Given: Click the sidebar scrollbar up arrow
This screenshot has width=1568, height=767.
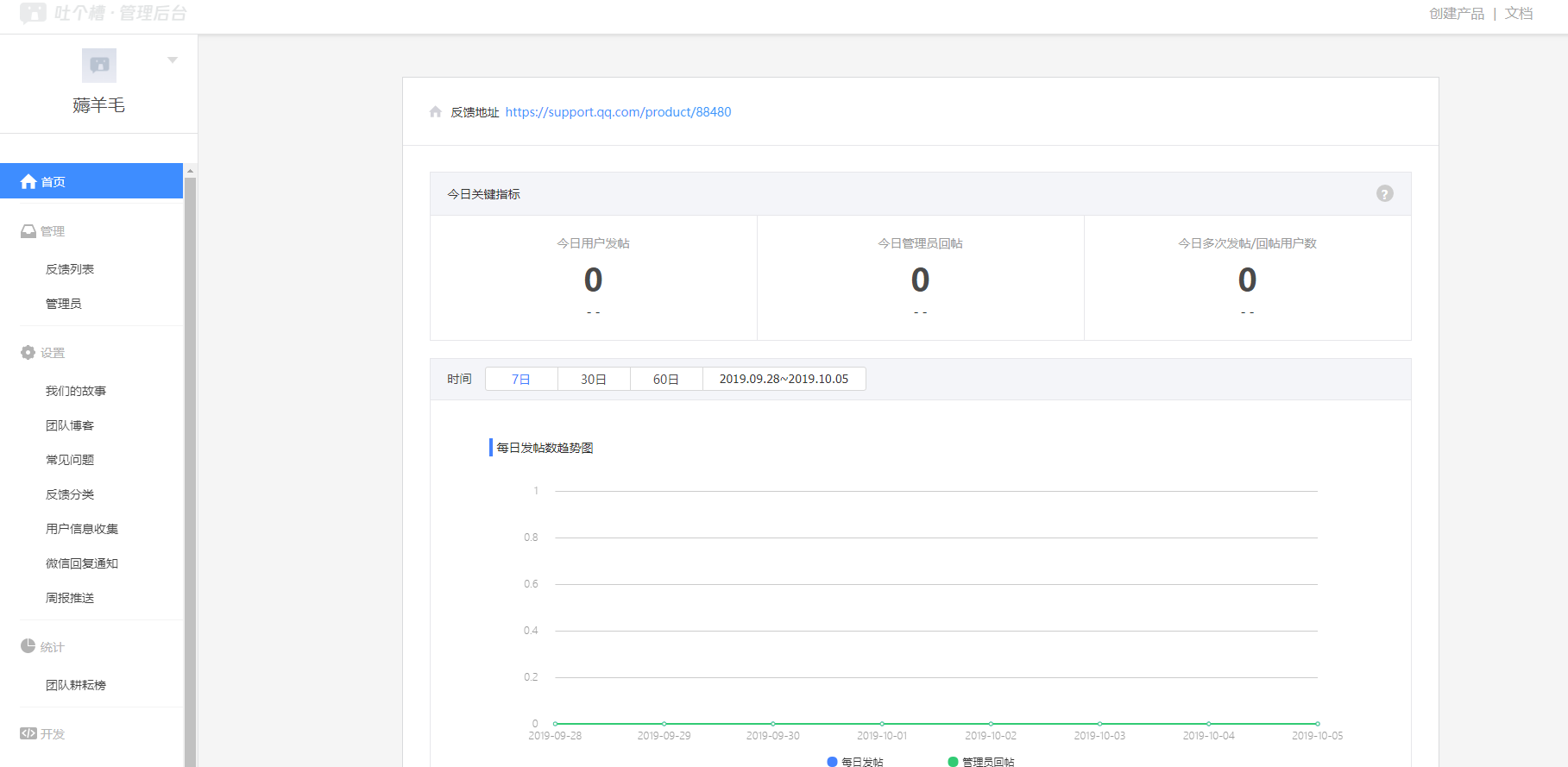Looking at the screenshot, I should tap(191, 171).
